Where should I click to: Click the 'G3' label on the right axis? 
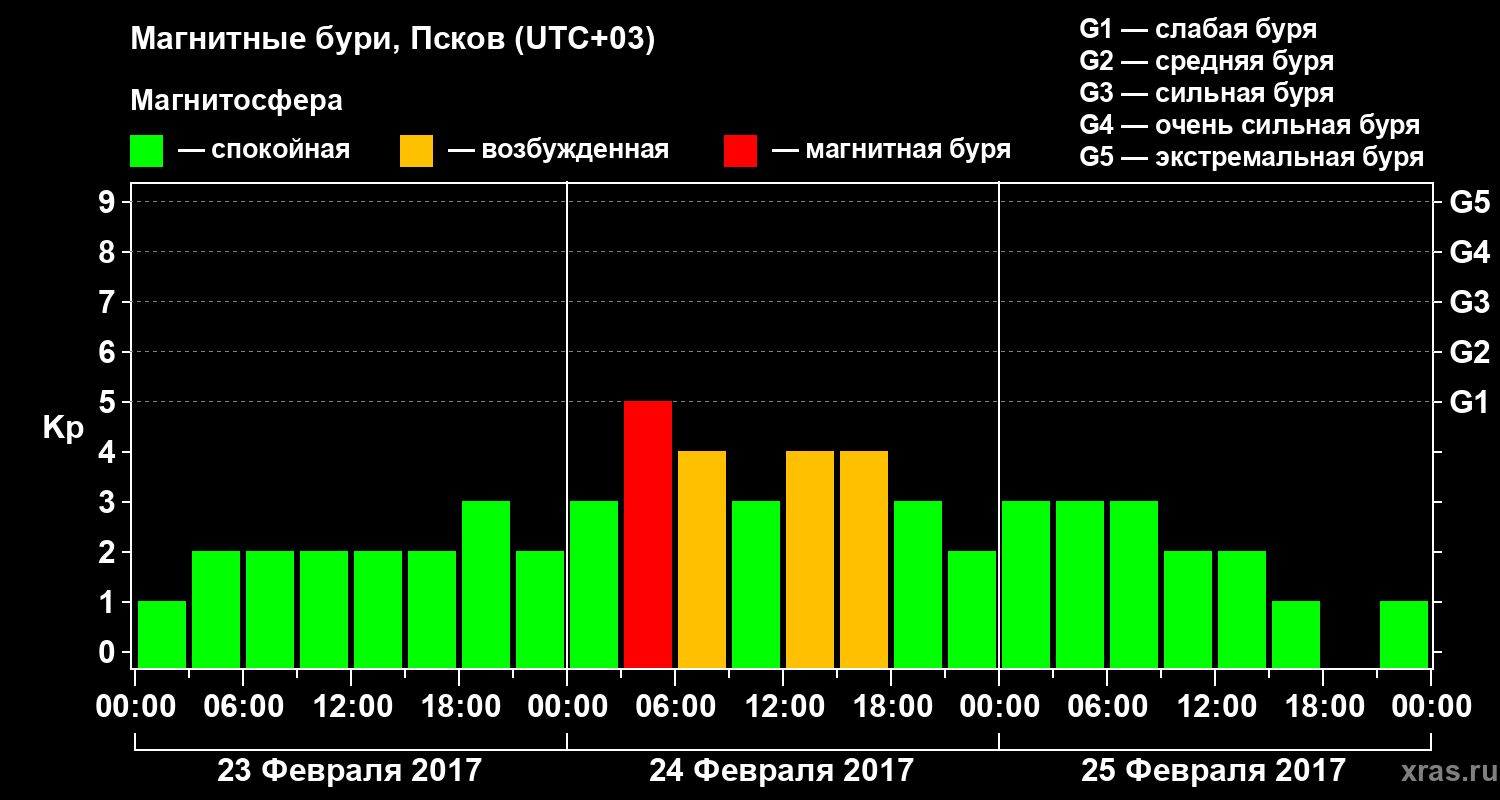click(1470, 302)
